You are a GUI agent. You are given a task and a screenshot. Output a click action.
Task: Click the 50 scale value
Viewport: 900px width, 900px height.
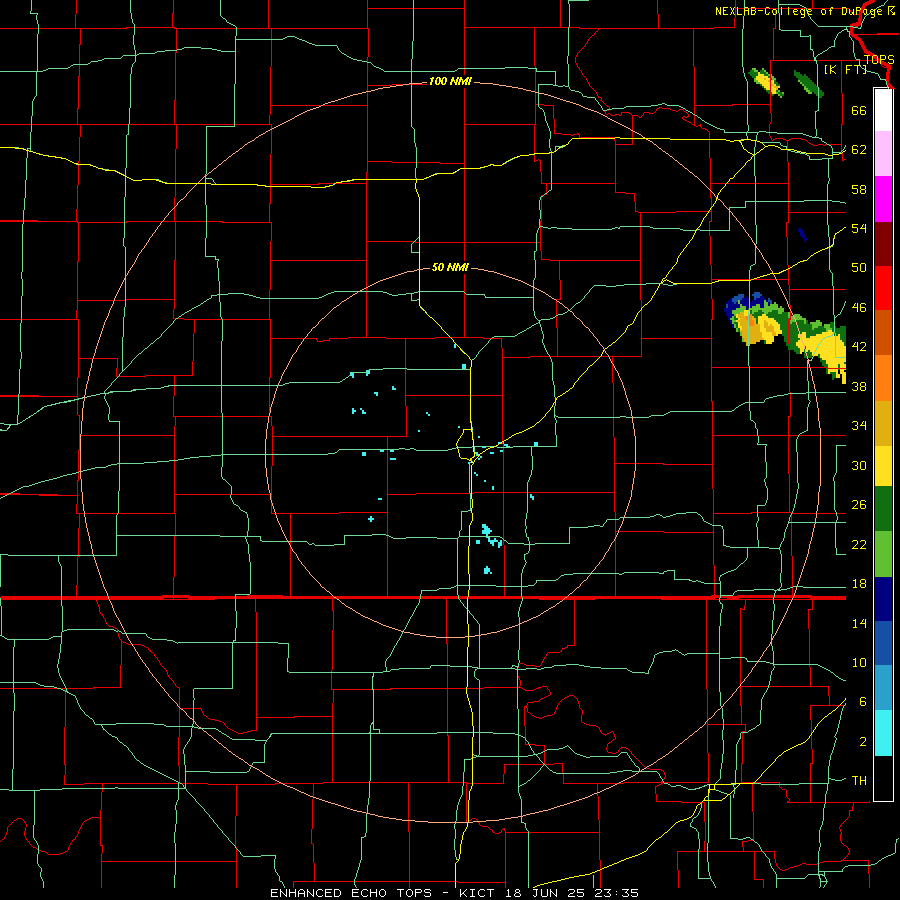tap(859, 268)
